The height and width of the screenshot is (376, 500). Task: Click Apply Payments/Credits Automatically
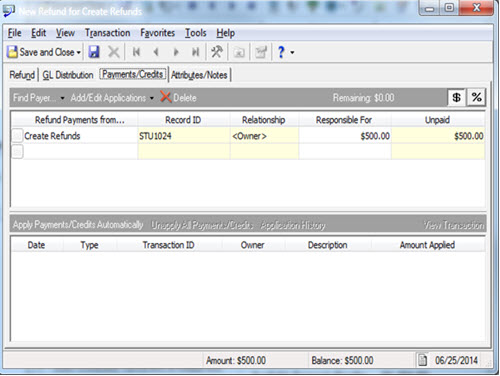[78, 225]
